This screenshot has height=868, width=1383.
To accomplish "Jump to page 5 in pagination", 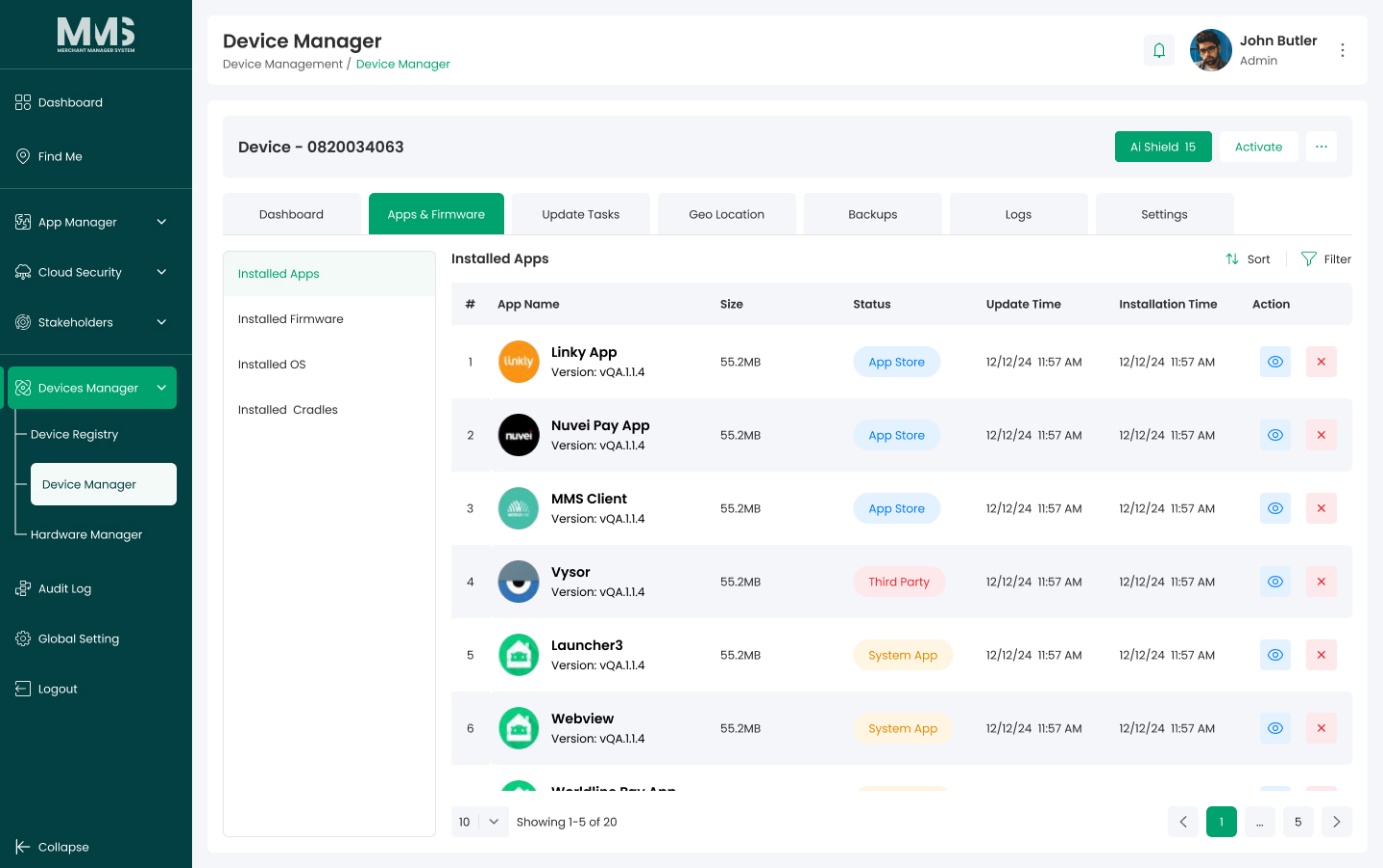I will pyautogui.click(x=1298, y=822).
